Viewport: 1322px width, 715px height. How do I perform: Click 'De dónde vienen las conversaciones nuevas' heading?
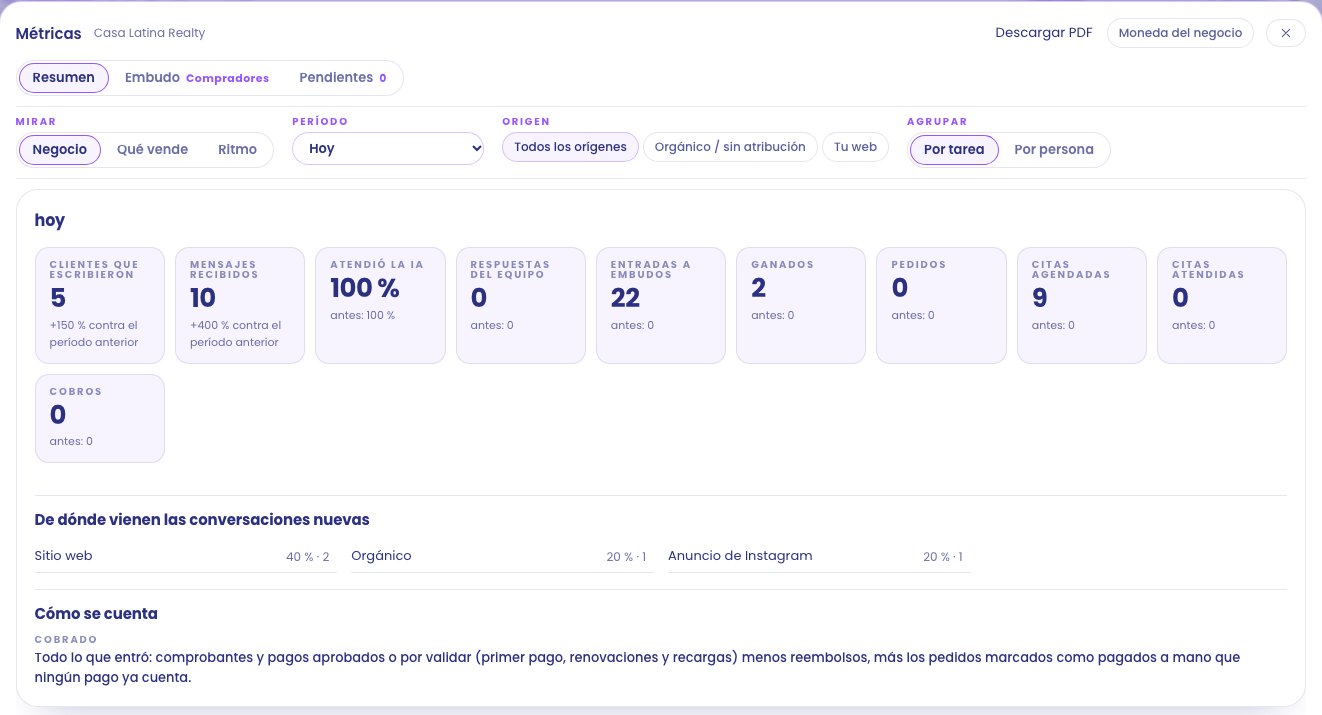tap(202, 520)
